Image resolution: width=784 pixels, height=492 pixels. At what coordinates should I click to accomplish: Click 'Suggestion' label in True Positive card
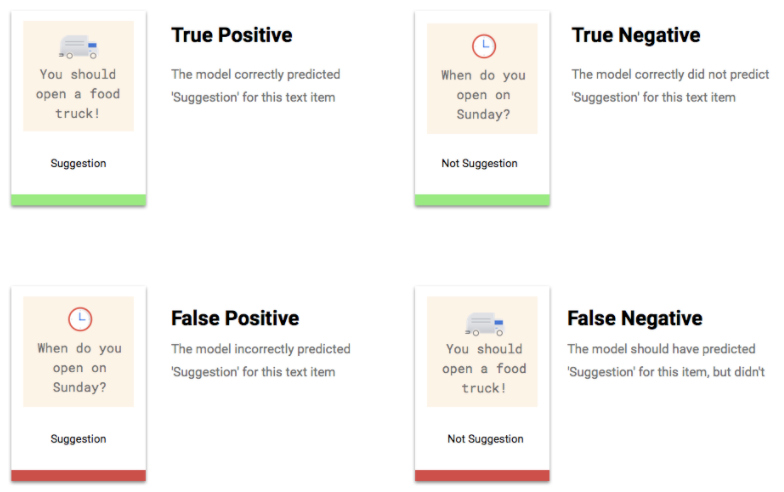coord(78,164)
